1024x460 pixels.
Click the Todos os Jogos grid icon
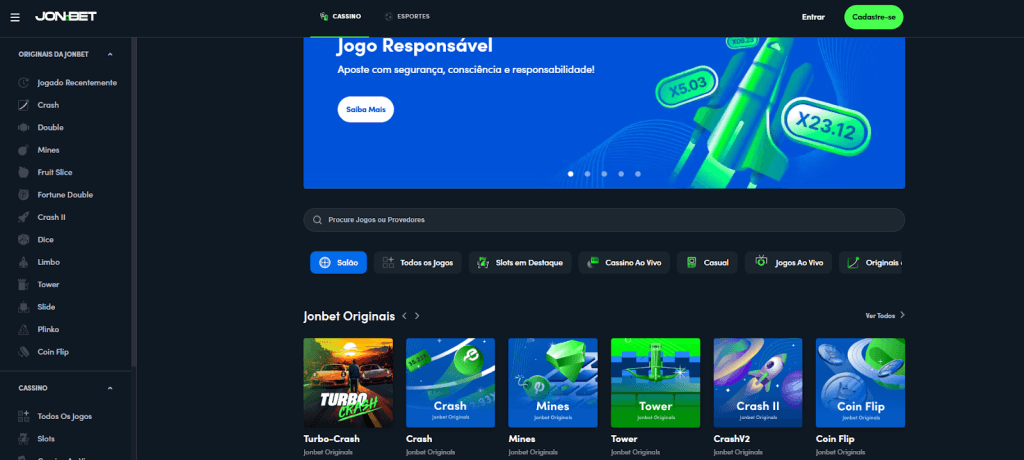pyautogui.click(x=388, y=263)
